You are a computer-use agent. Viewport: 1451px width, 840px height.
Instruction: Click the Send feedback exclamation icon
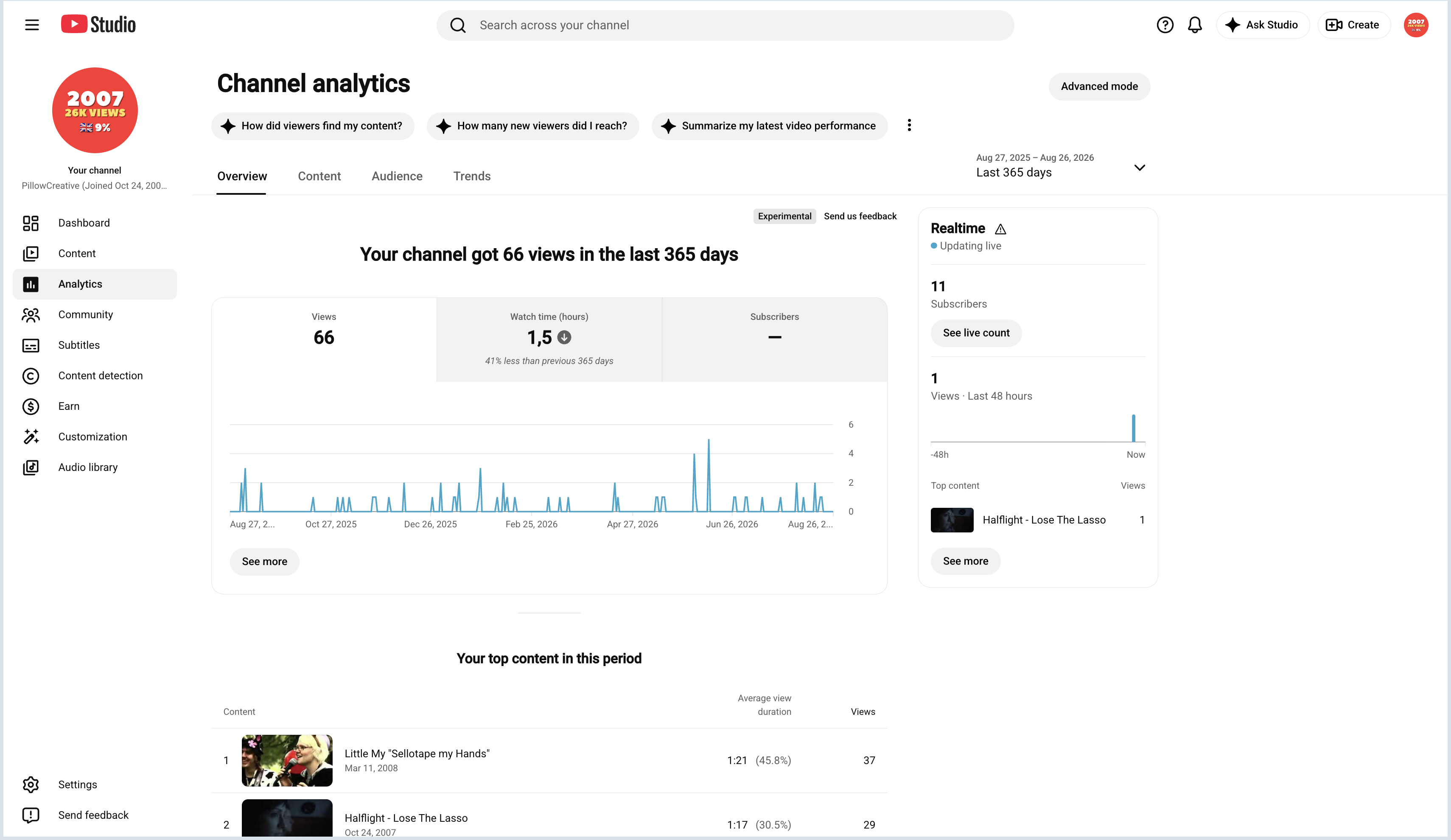(x=31, y=815)
